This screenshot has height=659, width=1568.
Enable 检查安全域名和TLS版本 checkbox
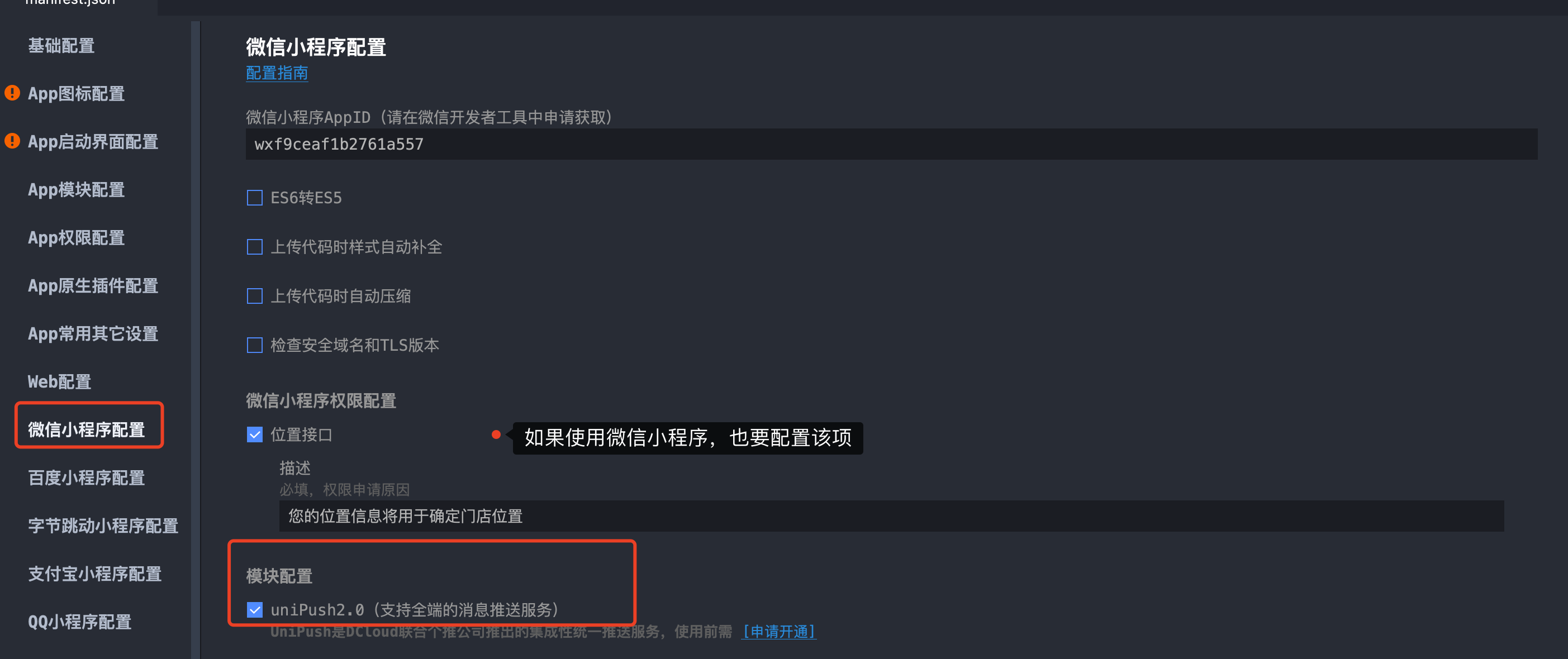[x=254, y=345]
